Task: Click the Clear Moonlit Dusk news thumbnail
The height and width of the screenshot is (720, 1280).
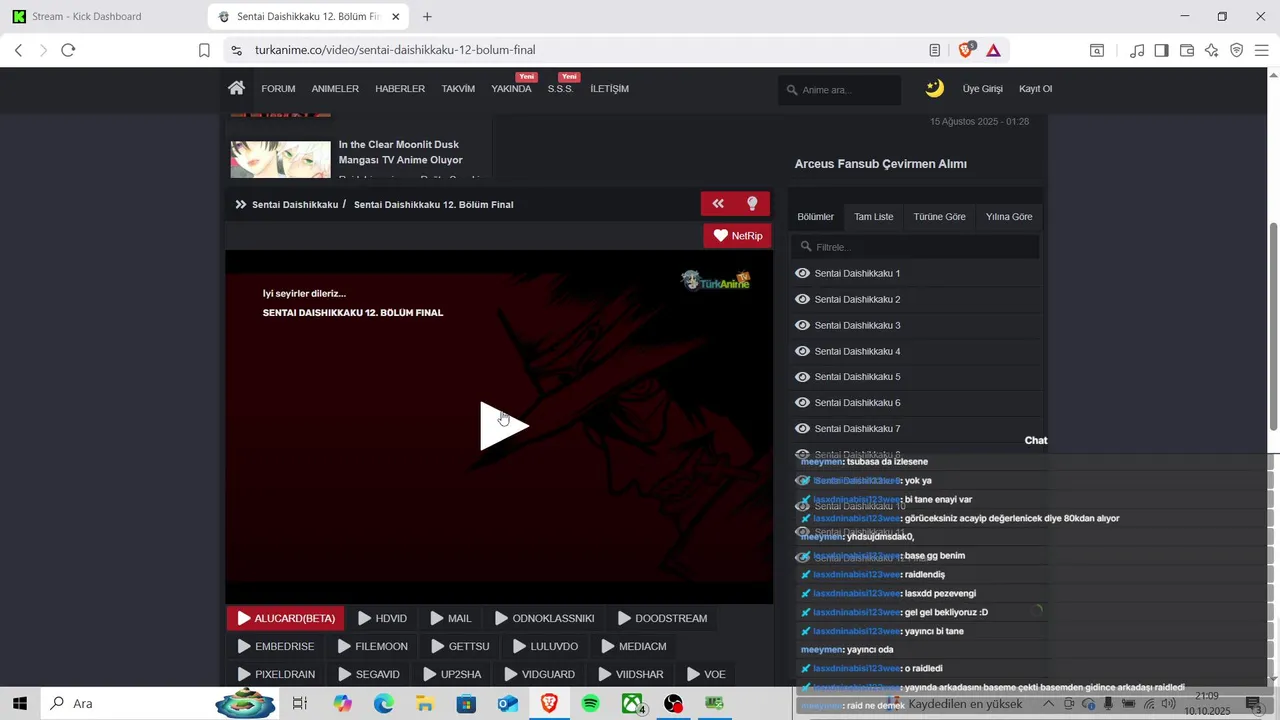Action: (x=280, y=161)
